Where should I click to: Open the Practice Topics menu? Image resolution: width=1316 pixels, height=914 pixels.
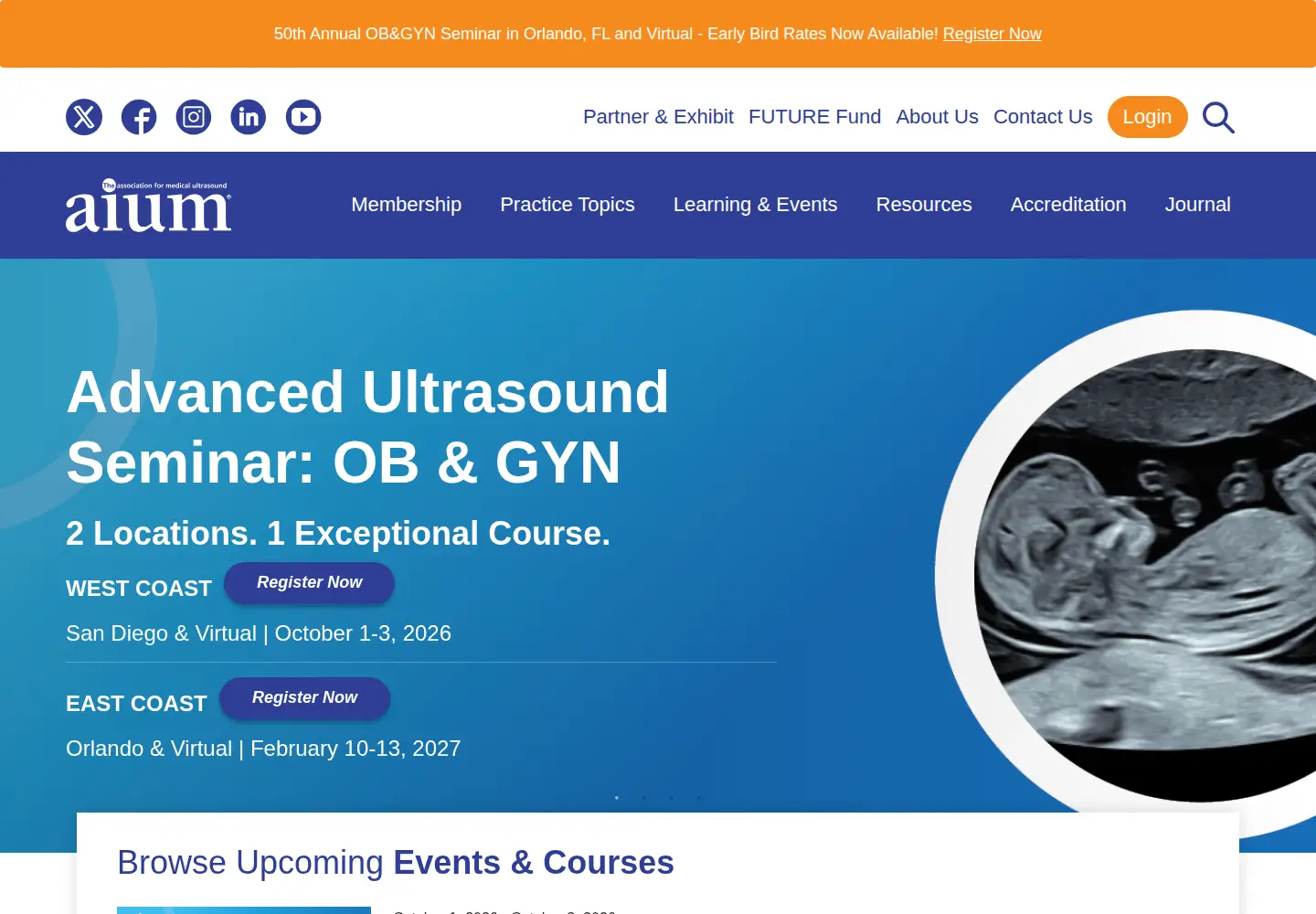click(568, 205)
